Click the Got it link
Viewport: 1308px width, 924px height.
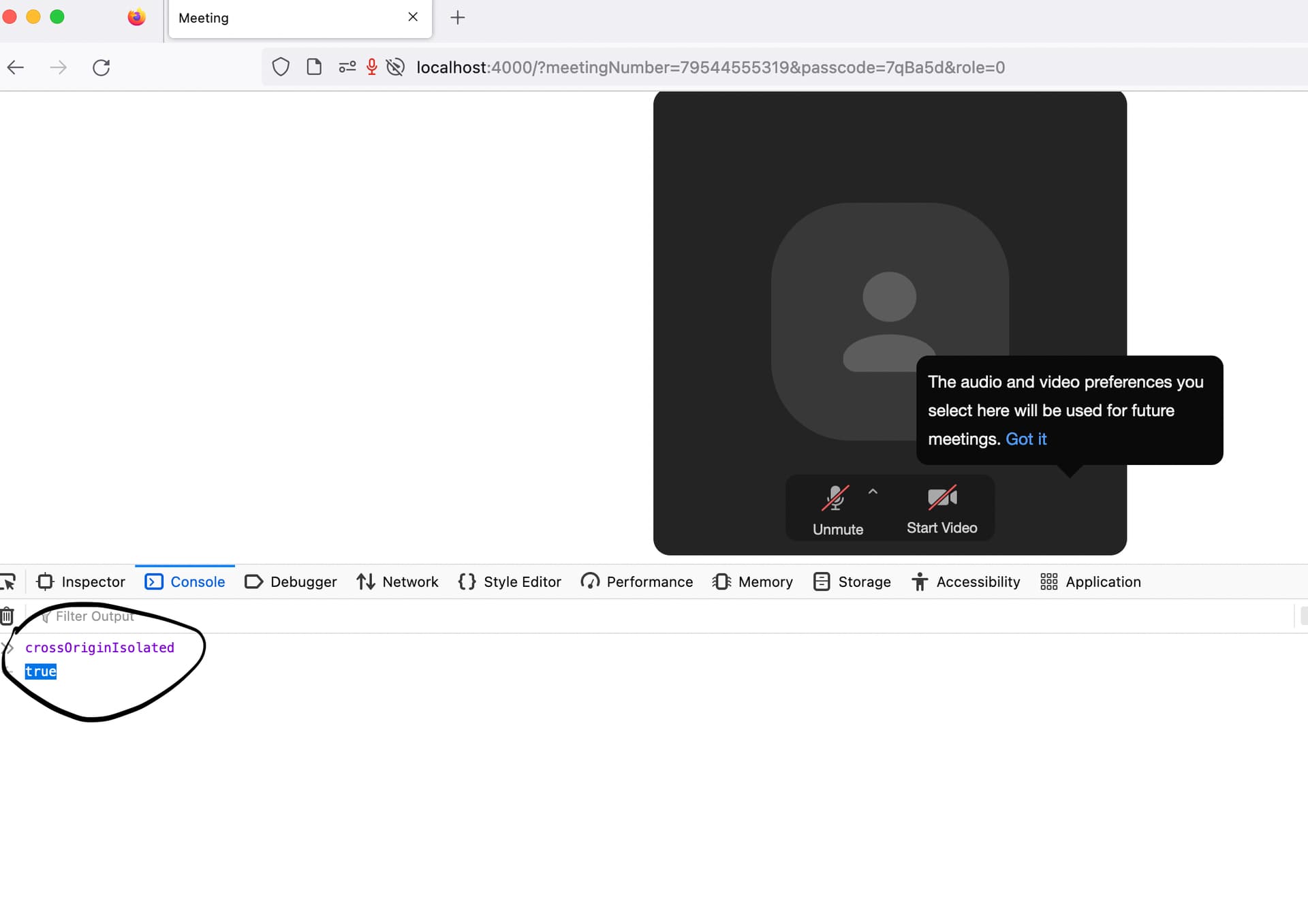point(1026,439)
